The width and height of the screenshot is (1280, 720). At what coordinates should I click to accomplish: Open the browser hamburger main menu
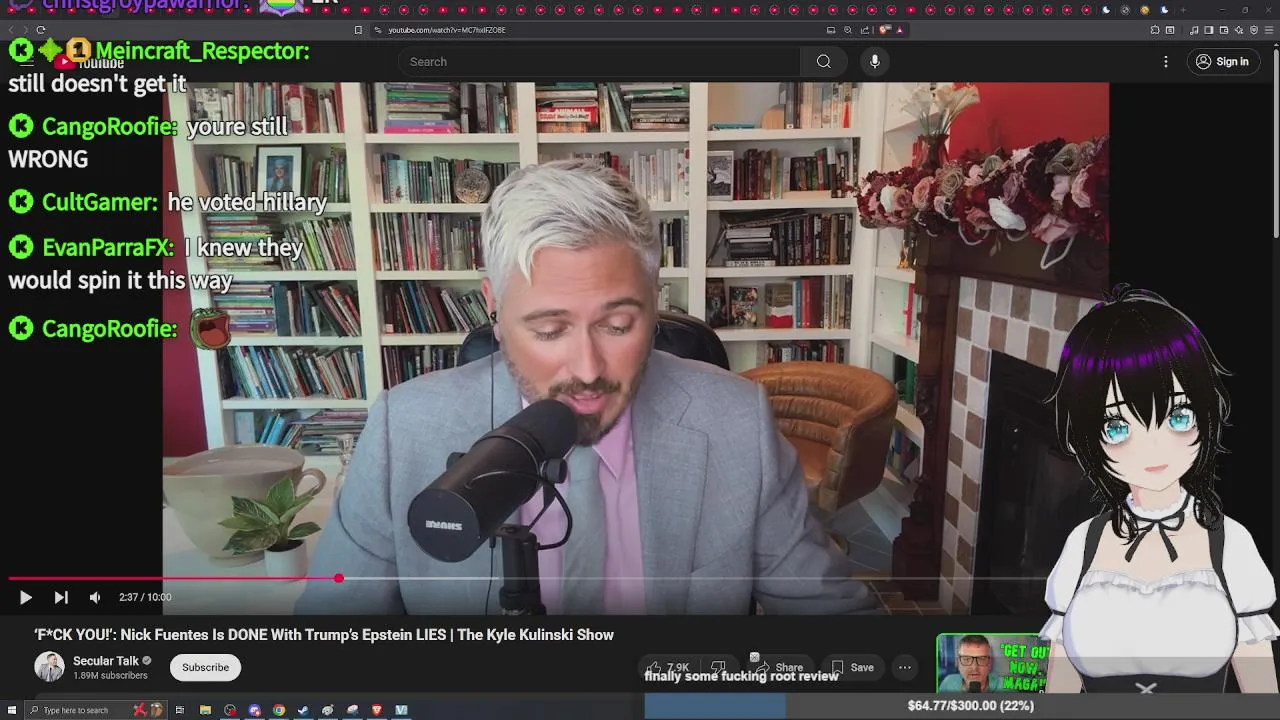tap(1268, 30)
